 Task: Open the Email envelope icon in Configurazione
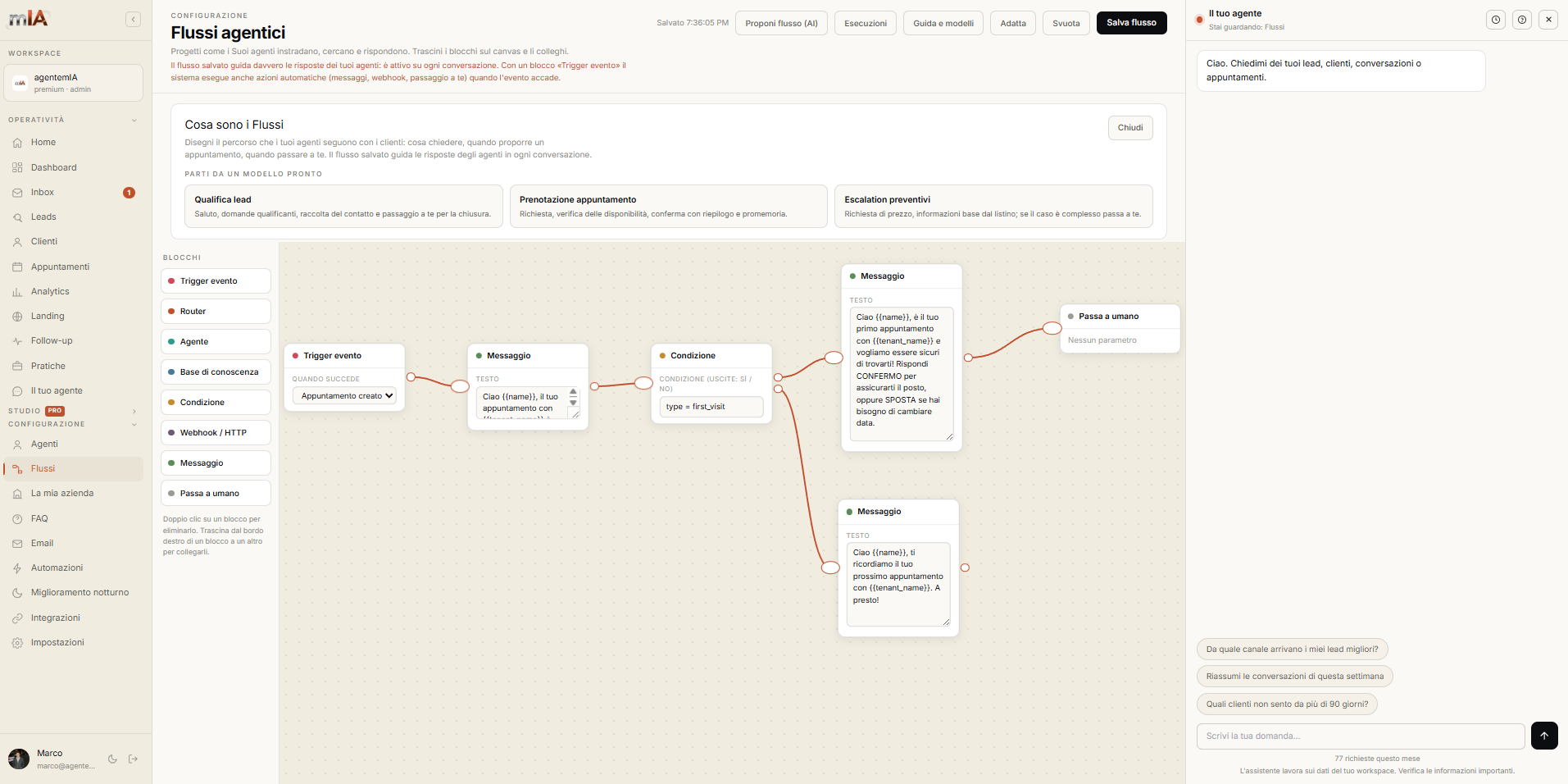(x=17, y=544)
